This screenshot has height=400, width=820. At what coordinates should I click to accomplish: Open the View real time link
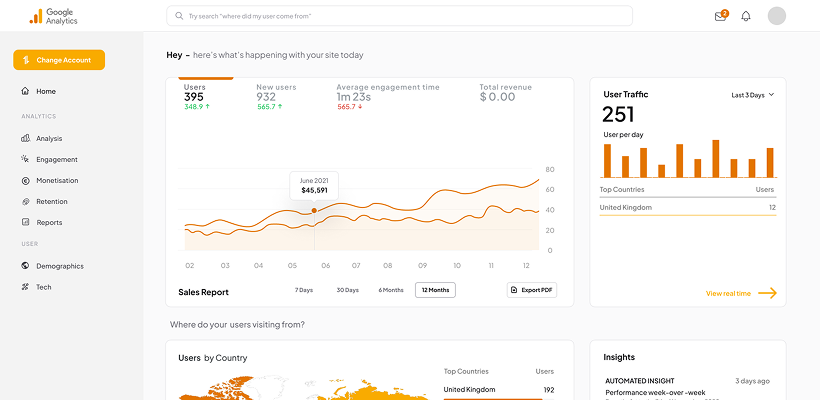(741, 293)
